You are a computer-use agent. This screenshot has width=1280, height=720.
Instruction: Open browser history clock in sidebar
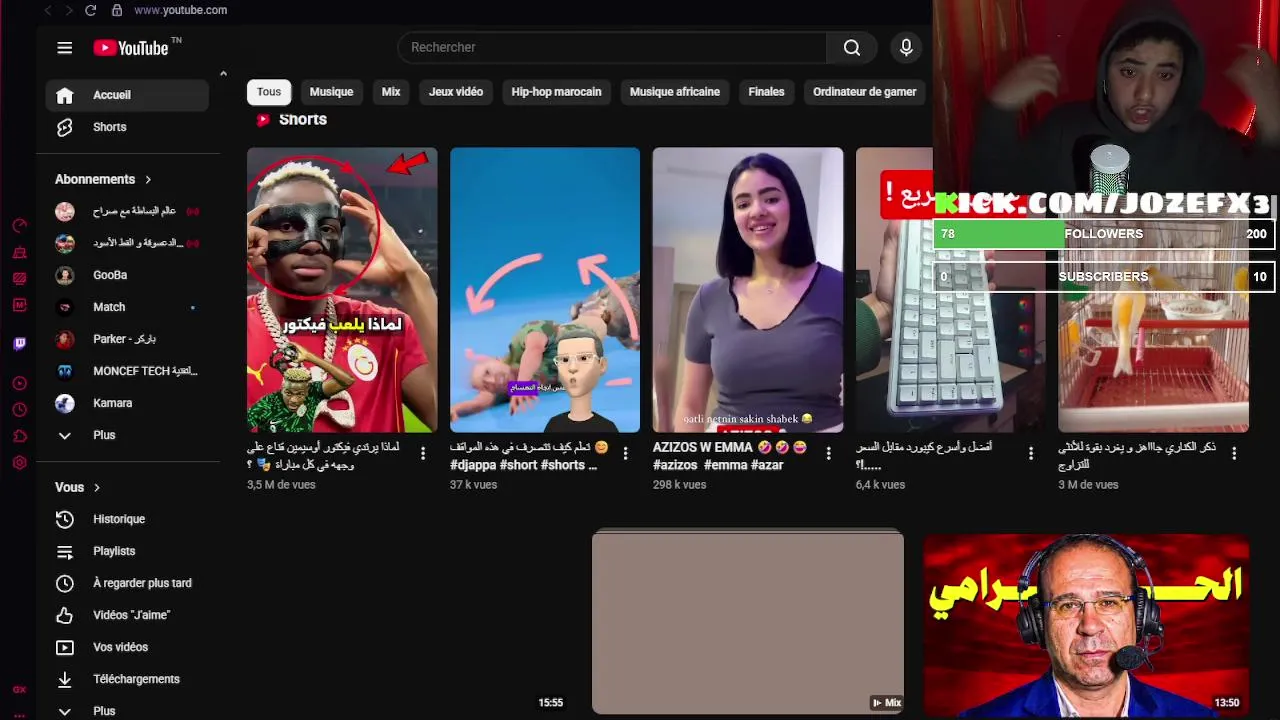tap(19, 410)
